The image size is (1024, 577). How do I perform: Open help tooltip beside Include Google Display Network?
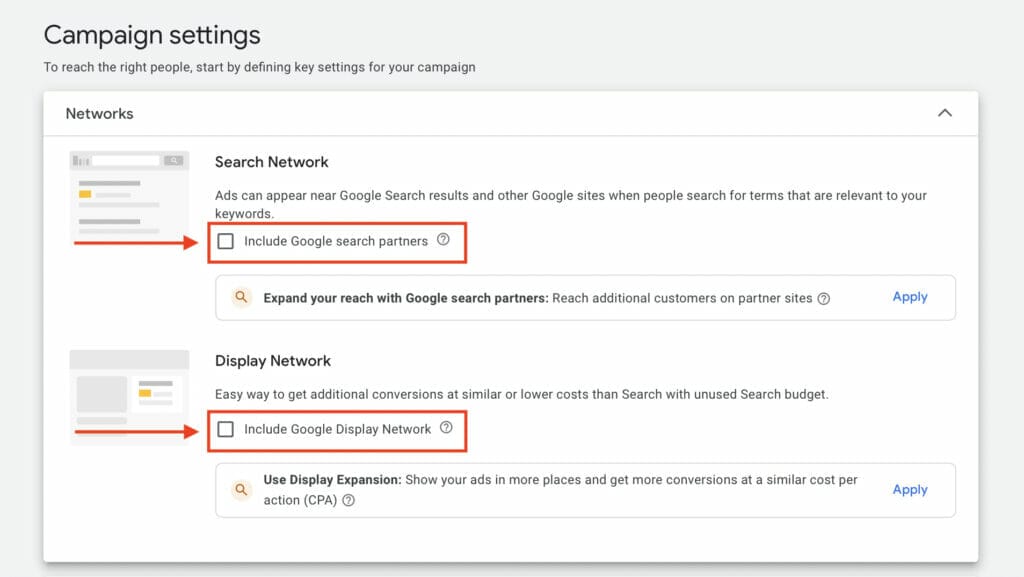pyautogui.click(x=447, y=430)
